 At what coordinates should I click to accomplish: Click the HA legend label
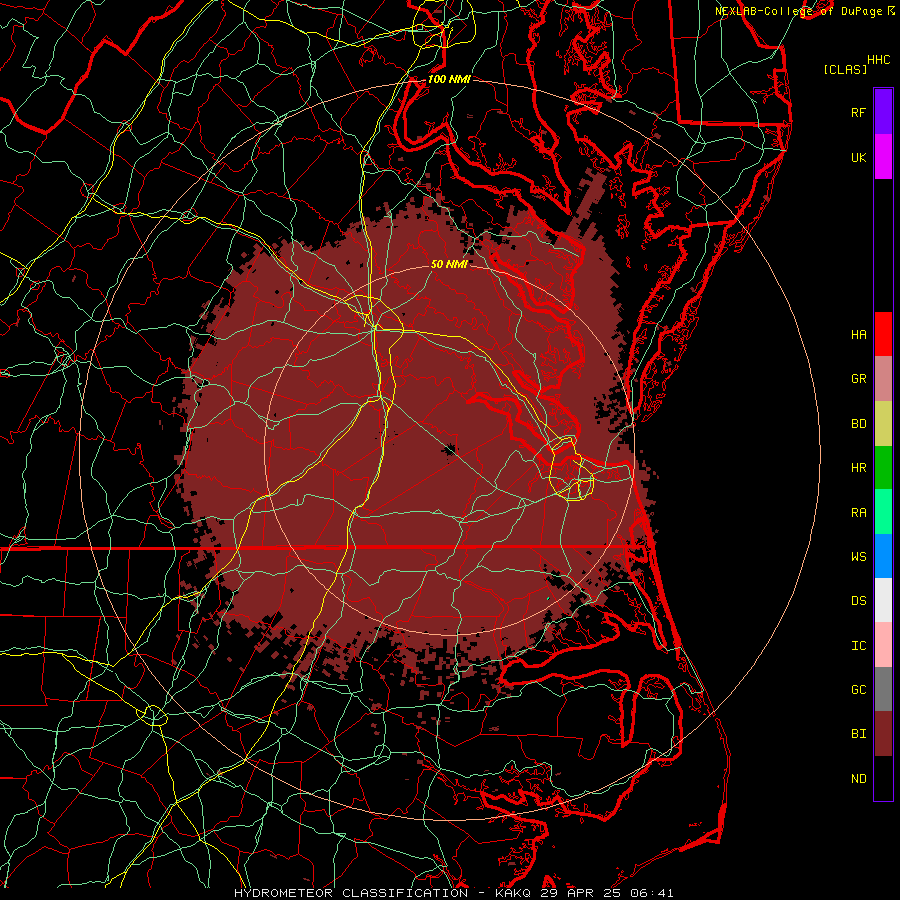(x=858, y=335)
